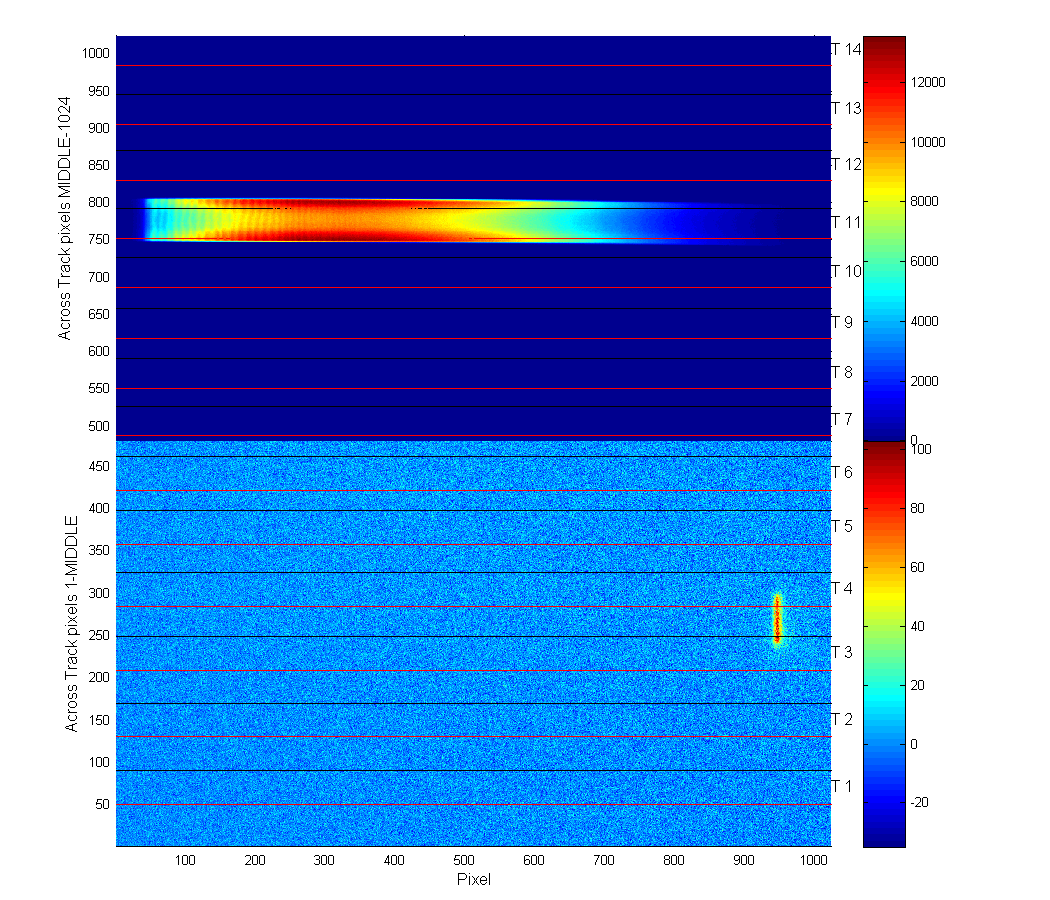Click x-axis tick label 1000

click(814, 860)
